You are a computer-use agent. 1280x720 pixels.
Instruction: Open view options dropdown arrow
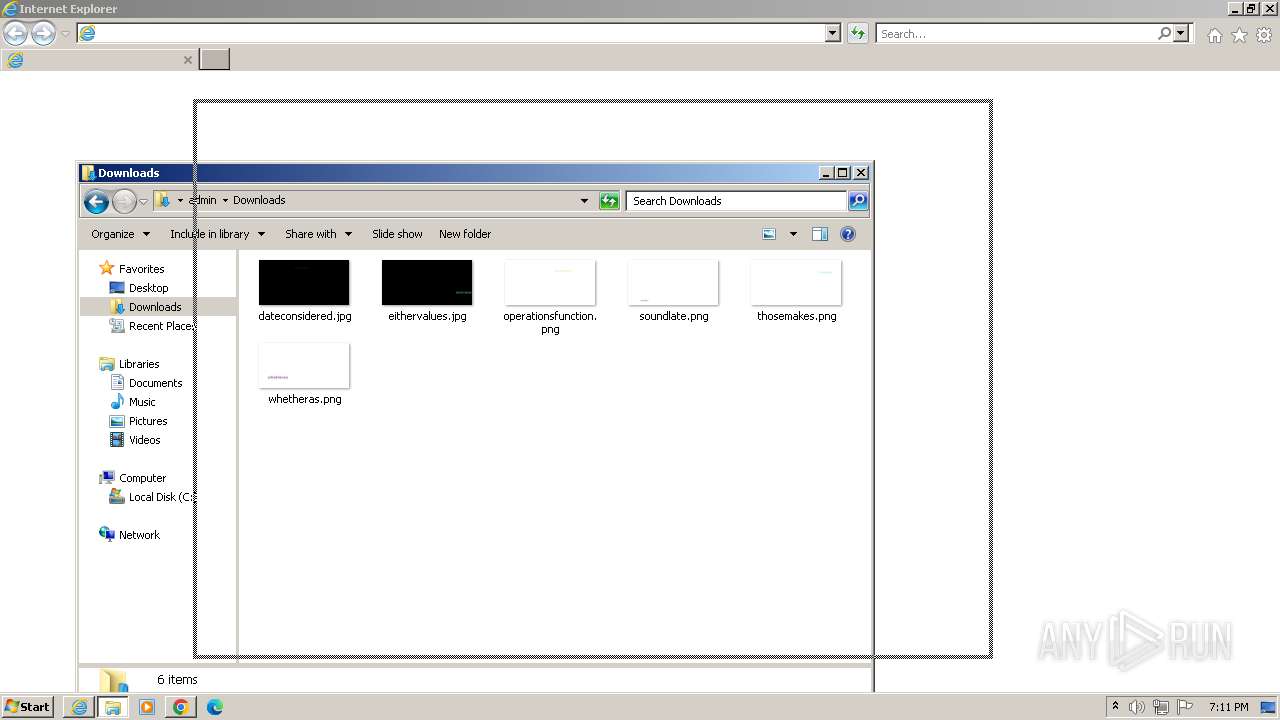tap(793, 234)
